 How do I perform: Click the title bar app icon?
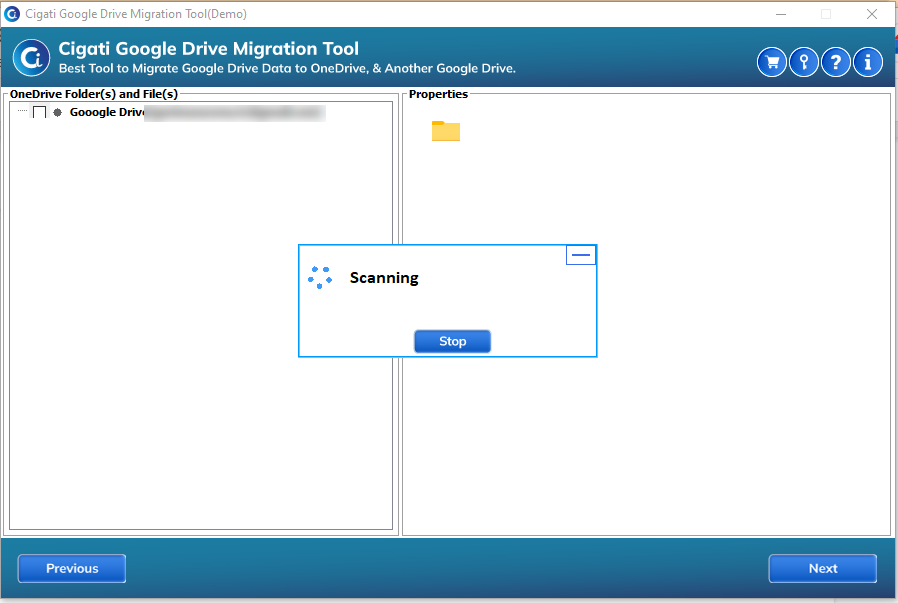coord(12,14)
